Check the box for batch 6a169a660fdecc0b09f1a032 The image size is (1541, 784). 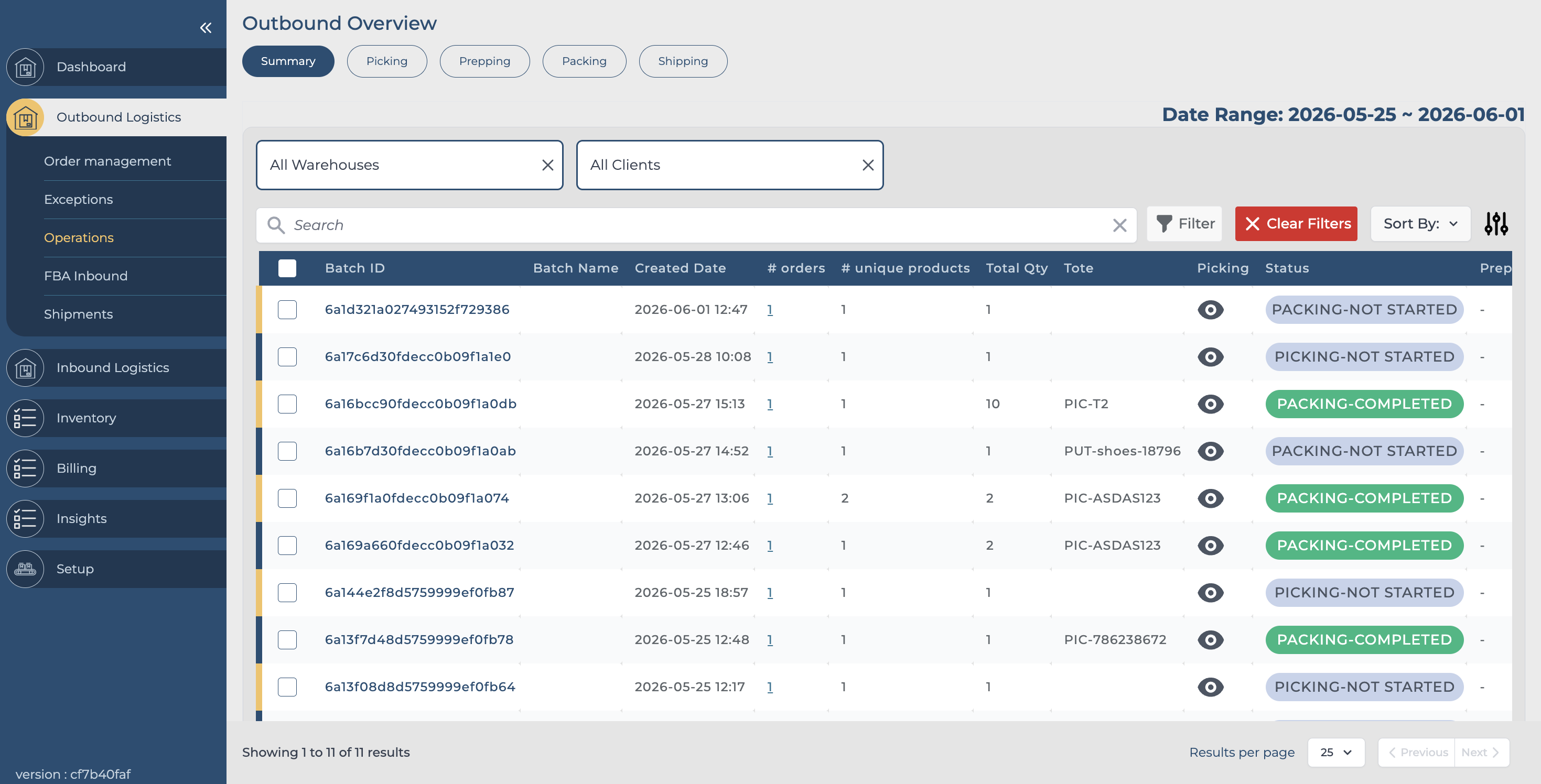click(x=287, y=546)
